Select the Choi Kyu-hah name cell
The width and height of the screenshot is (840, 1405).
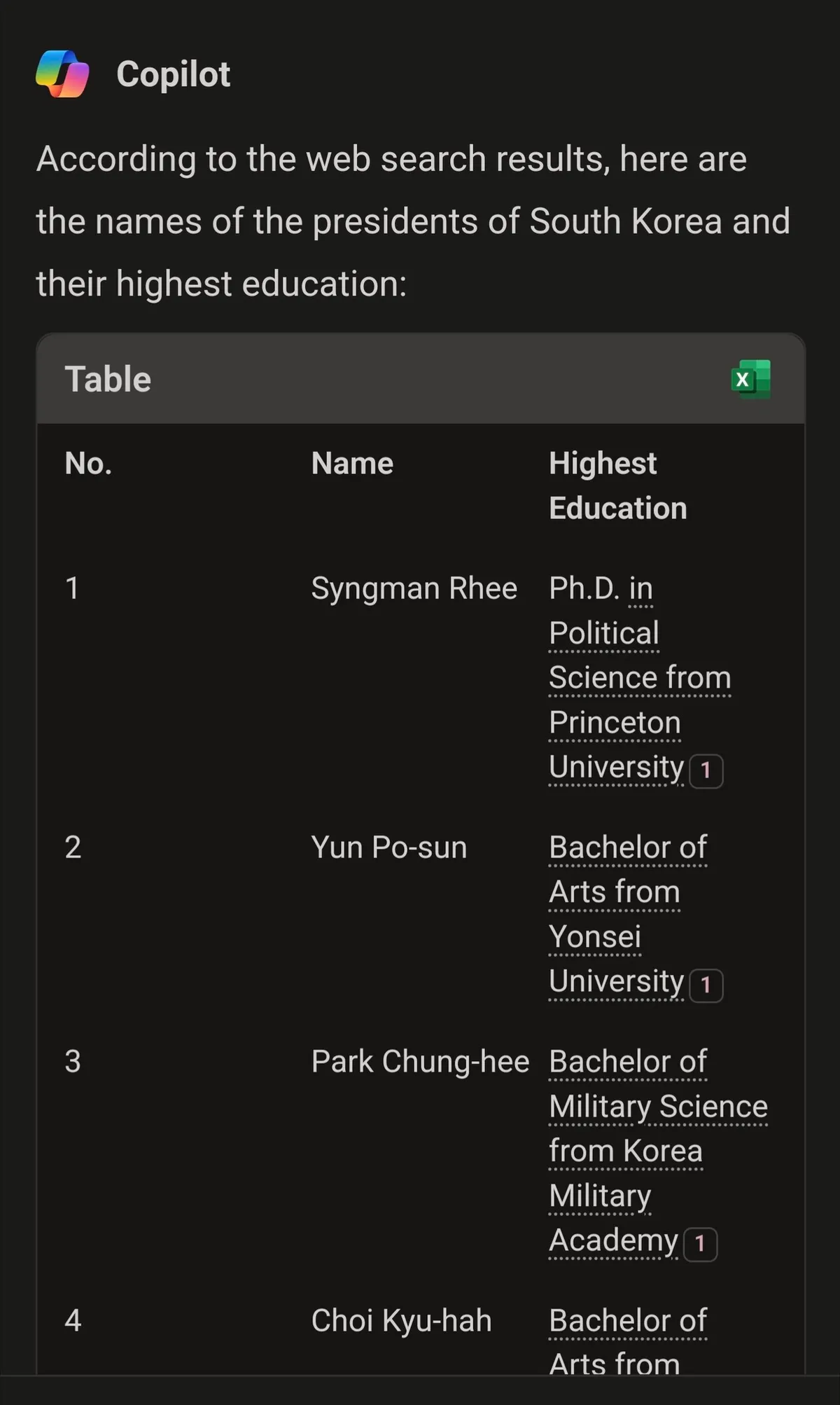pyautogui.click(x=401, y=1320)
